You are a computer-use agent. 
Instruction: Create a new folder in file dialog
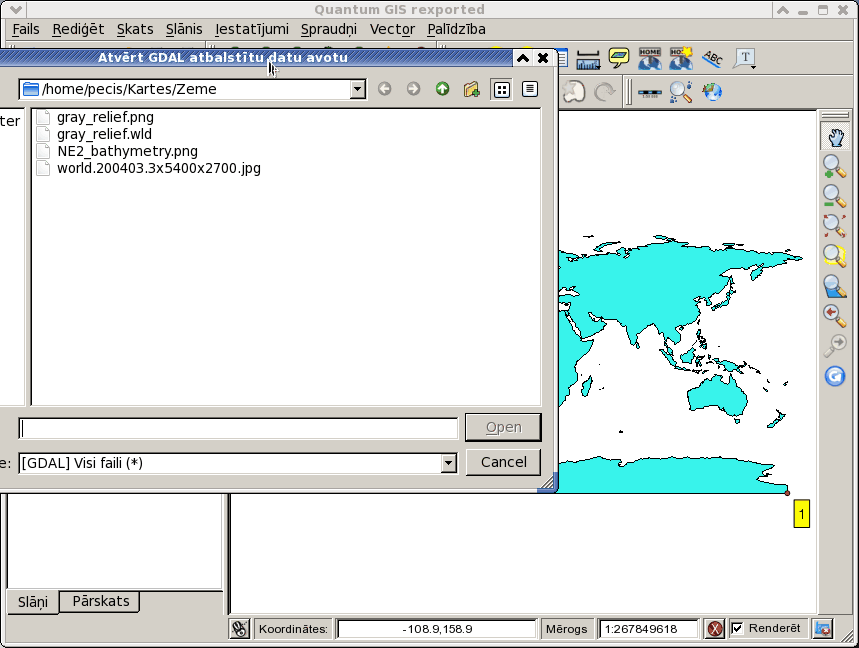coord(472,89)
